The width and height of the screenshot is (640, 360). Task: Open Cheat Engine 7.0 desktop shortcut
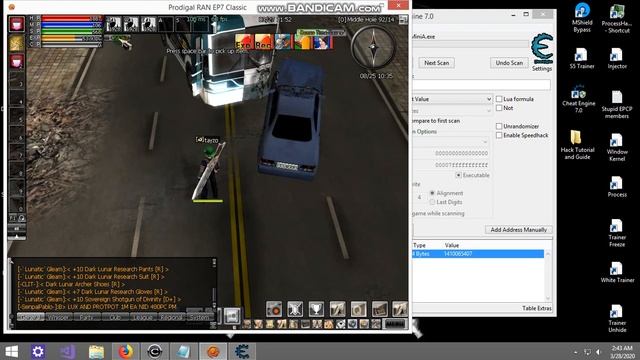coord(578,99)
